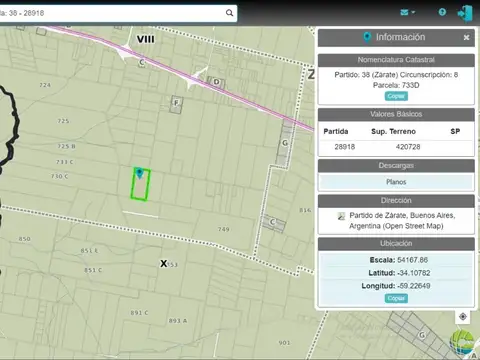Click the login door icon
Viewport: 480px width, 360px height.
coord(465,13)
